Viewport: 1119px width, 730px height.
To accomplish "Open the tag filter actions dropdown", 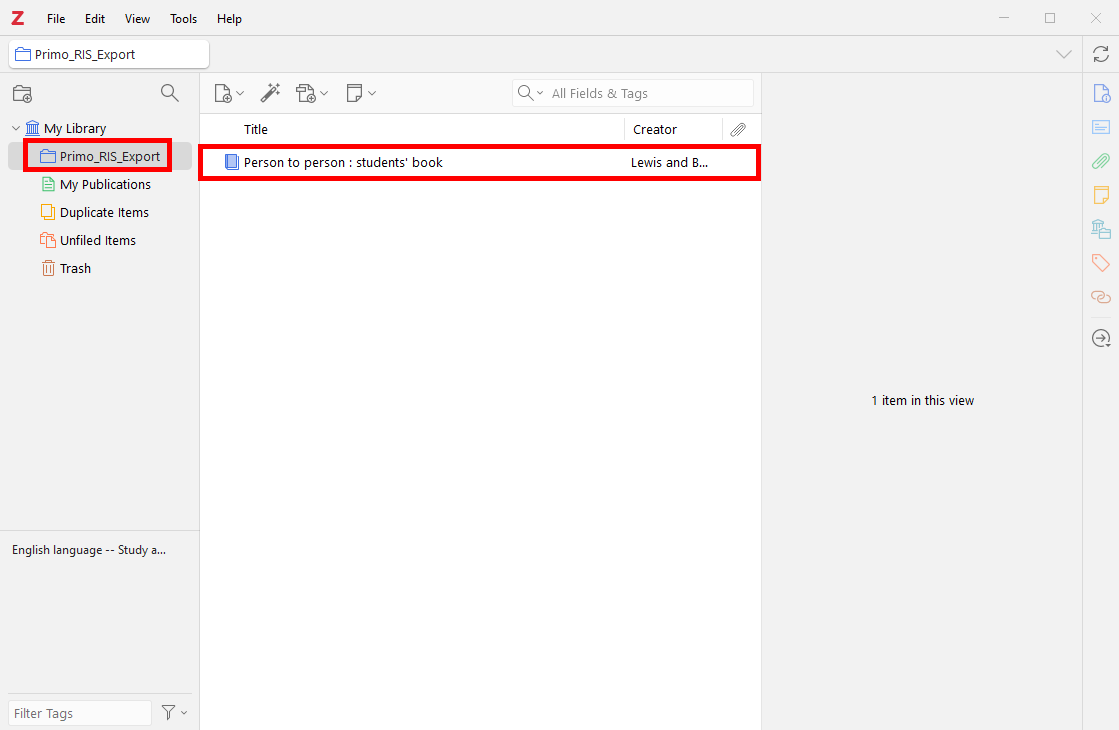I will (x=175, y=713).
